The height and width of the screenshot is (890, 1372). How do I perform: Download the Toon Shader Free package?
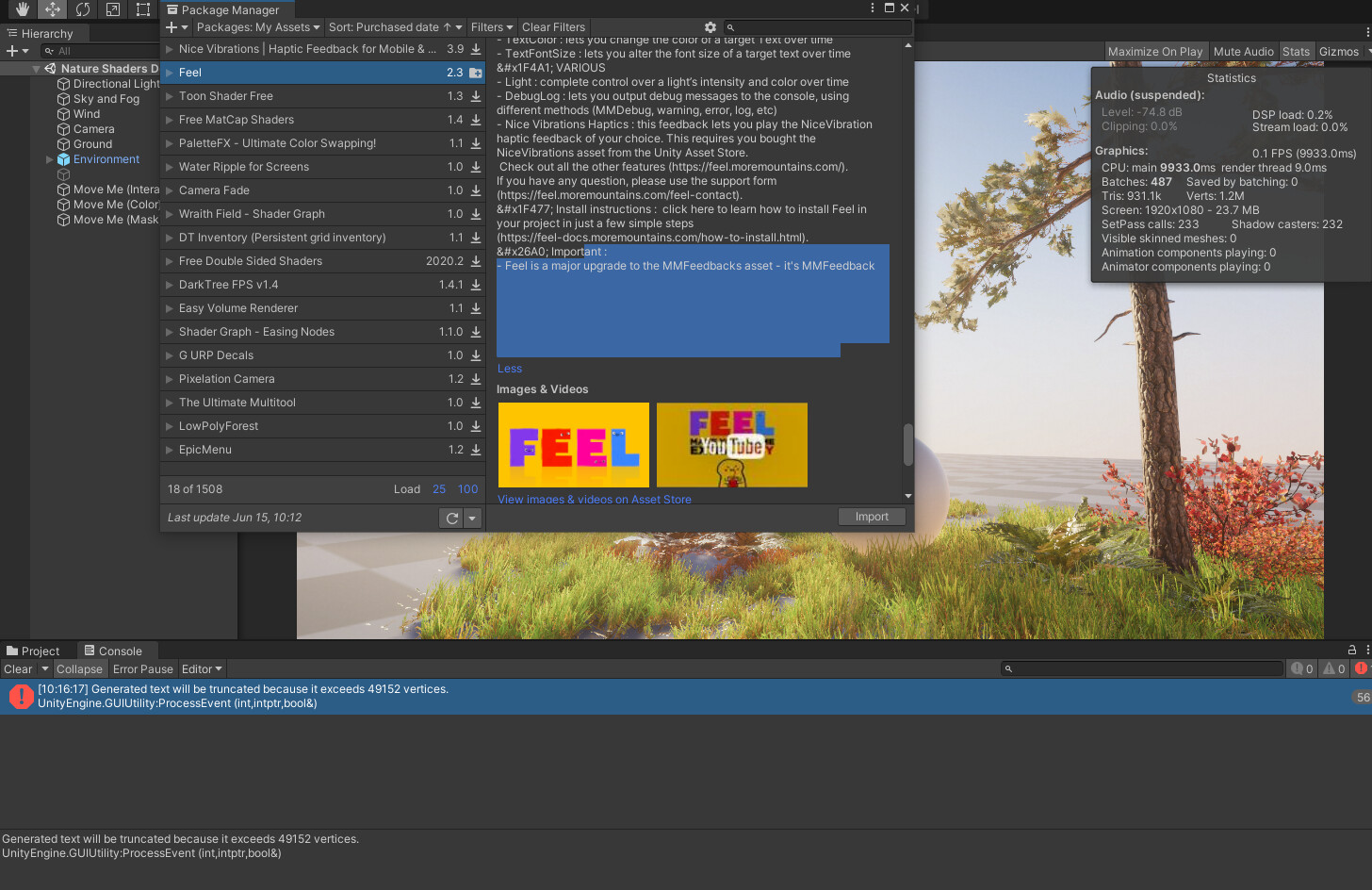click(x=474, y=95)
